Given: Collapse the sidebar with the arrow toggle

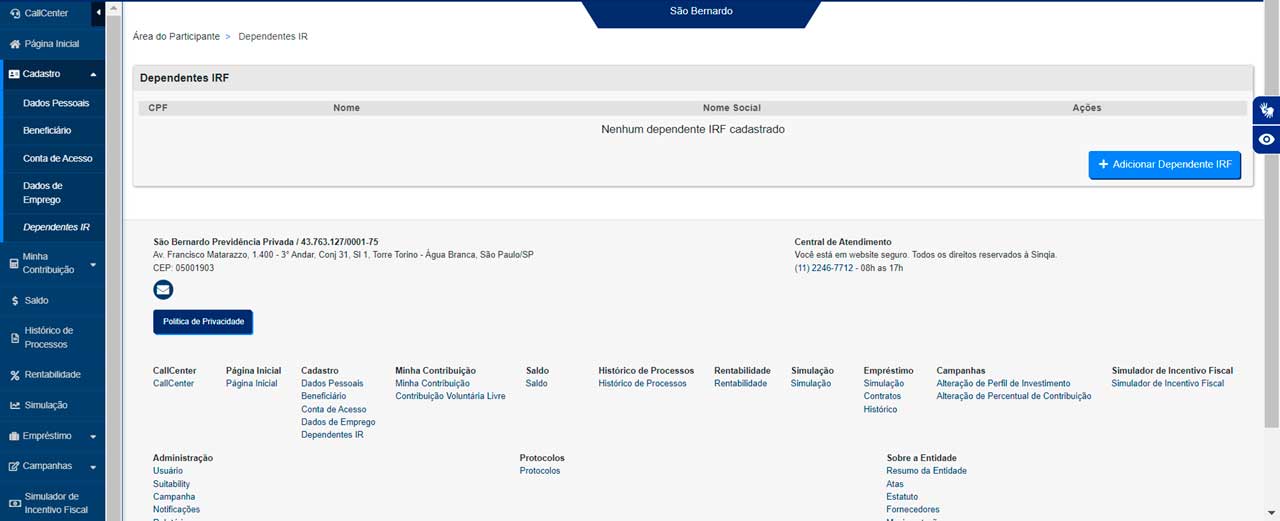Looking at the screenshot, I should click(98, 13).
